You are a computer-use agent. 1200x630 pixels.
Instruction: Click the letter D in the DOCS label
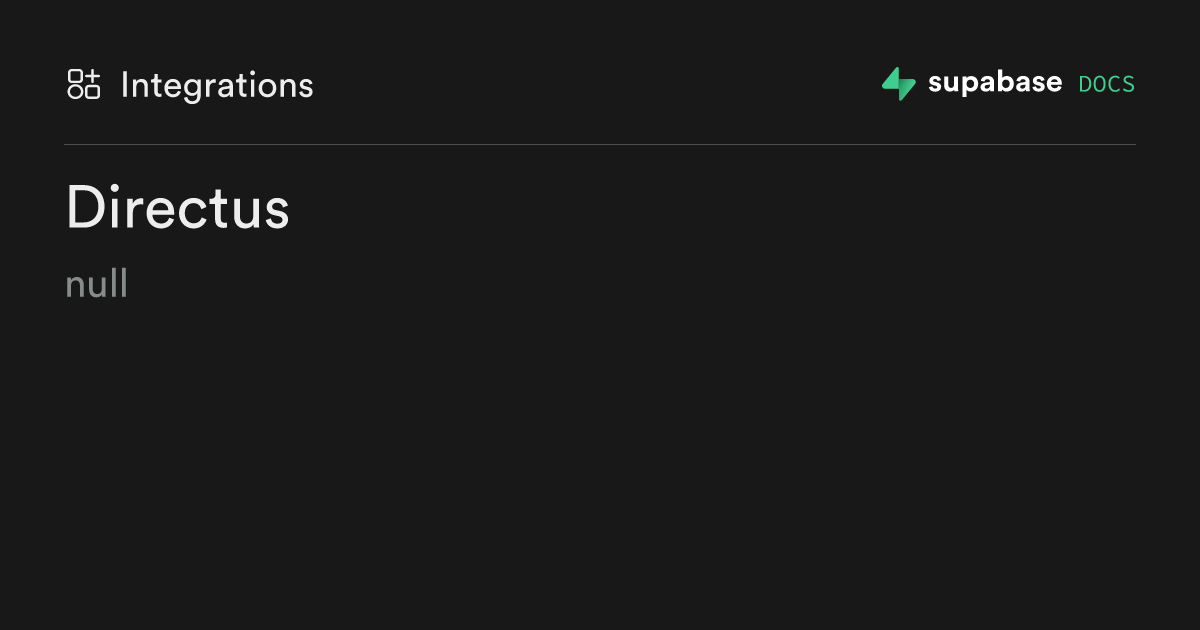(1085, 84)
